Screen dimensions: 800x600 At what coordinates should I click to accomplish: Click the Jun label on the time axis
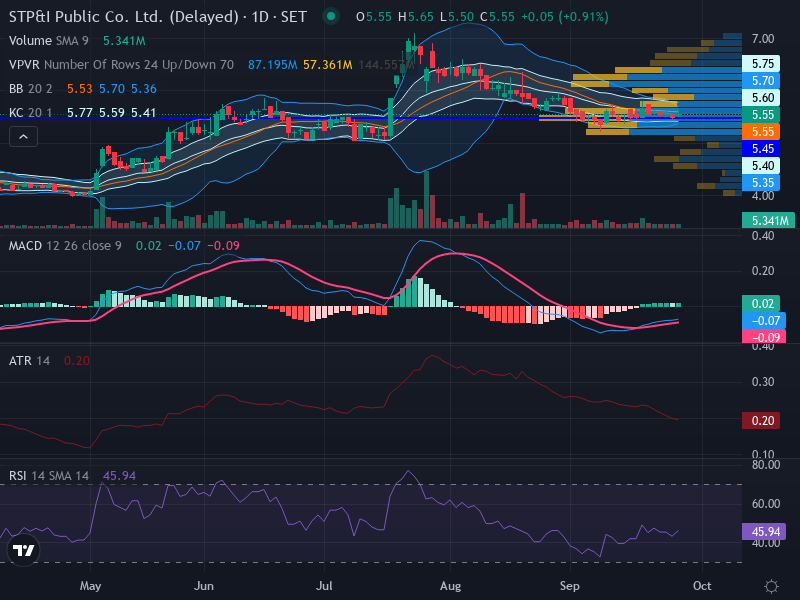coord(204,586)
